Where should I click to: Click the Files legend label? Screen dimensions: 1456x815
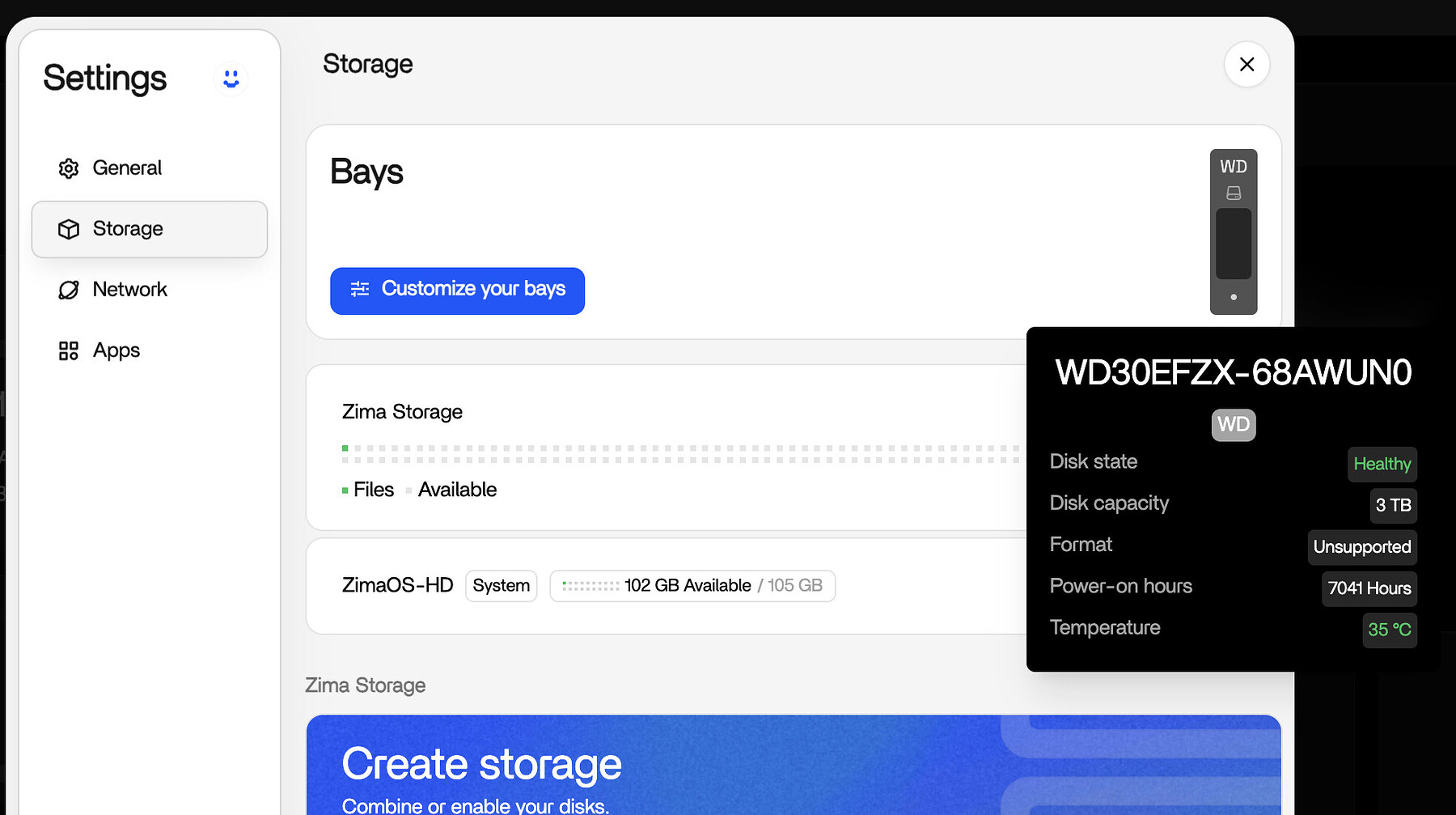coord(374,490)
